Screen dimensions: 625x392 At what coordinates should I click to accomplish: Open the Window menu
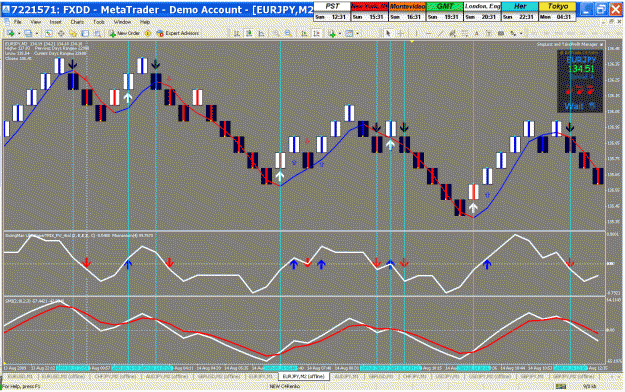[x=122, y=22]
